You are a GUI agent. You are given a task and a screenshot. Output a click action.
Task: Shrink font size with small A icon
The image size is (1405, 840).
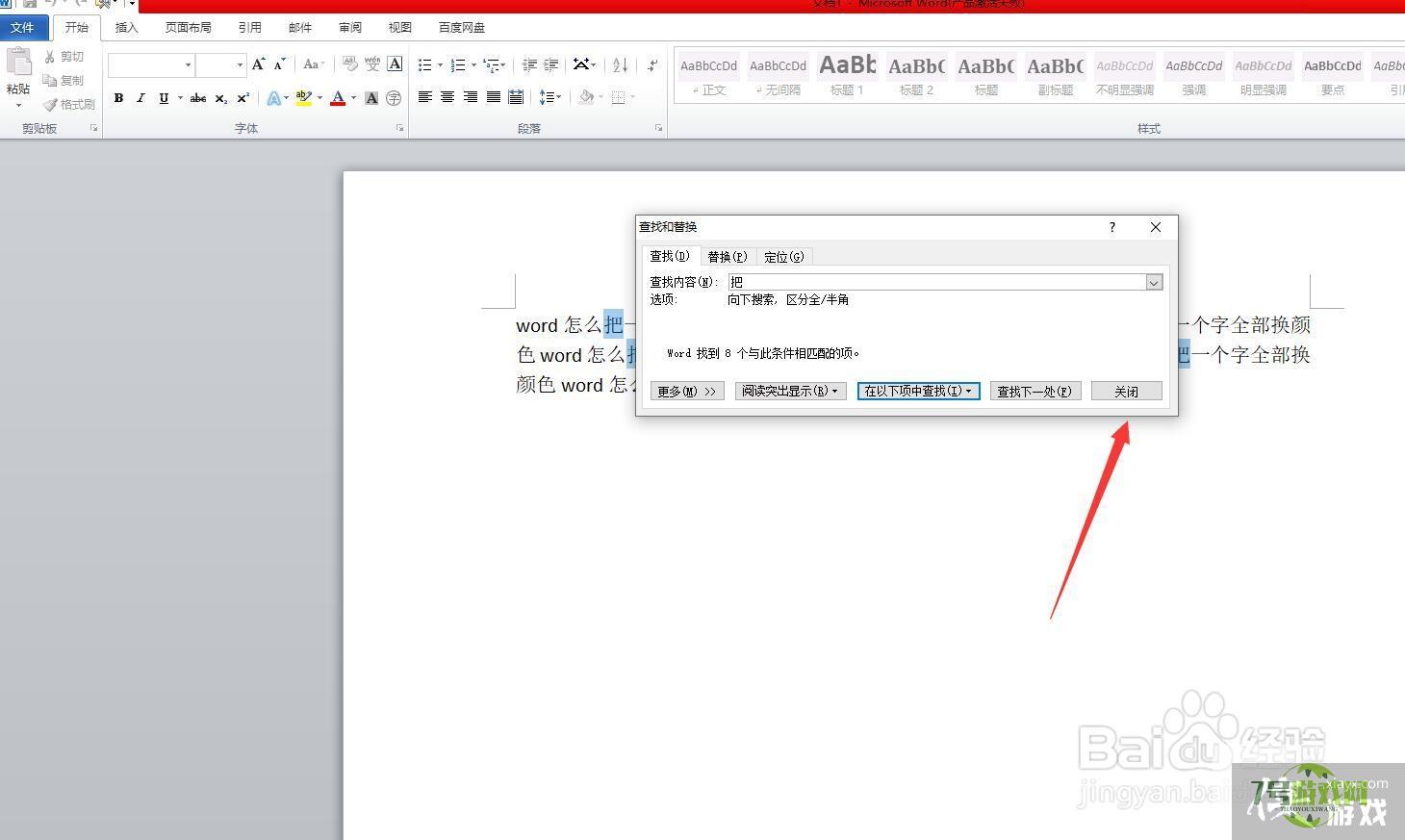tap(280, 64)
